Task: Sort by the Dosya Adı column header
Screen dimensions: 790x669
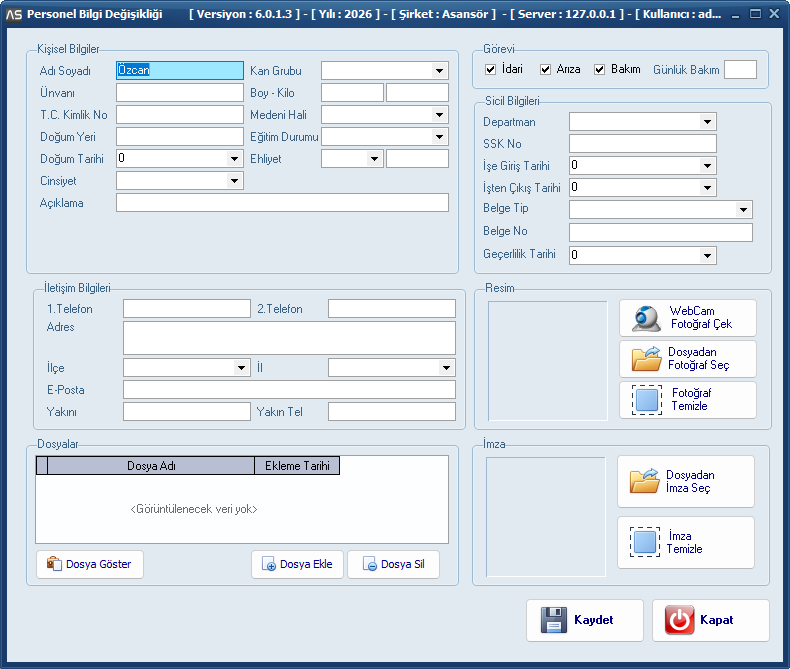Action: 151,466
